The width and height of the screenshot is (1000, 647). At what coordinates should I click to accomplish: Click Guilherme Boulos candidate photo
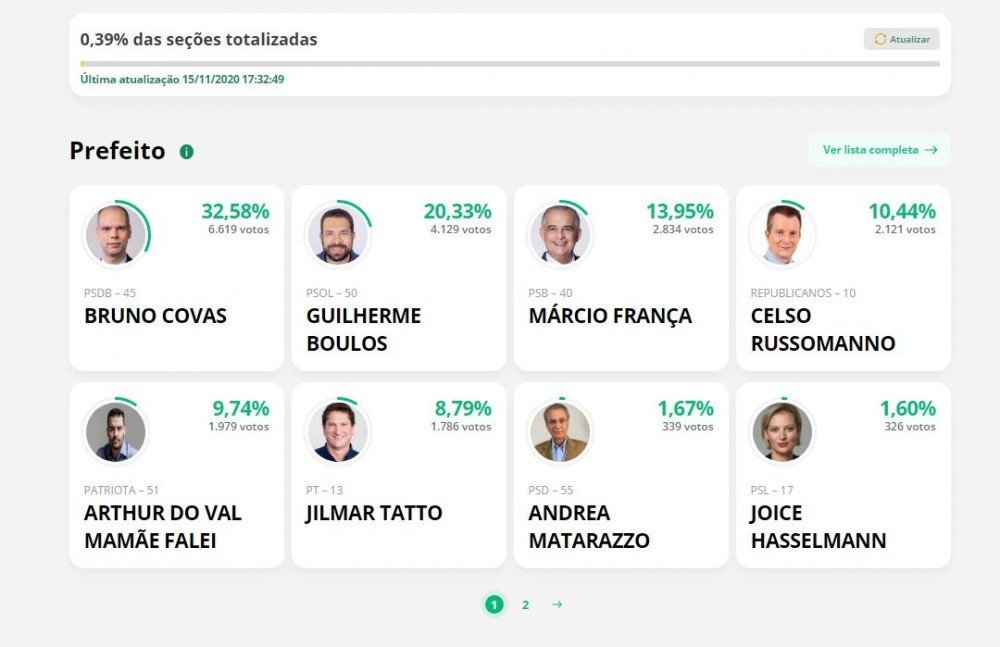338,235
